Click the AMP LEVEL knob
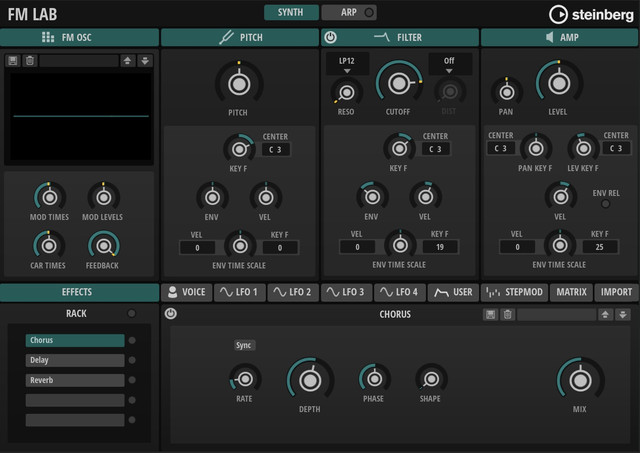 click(559, 83)
